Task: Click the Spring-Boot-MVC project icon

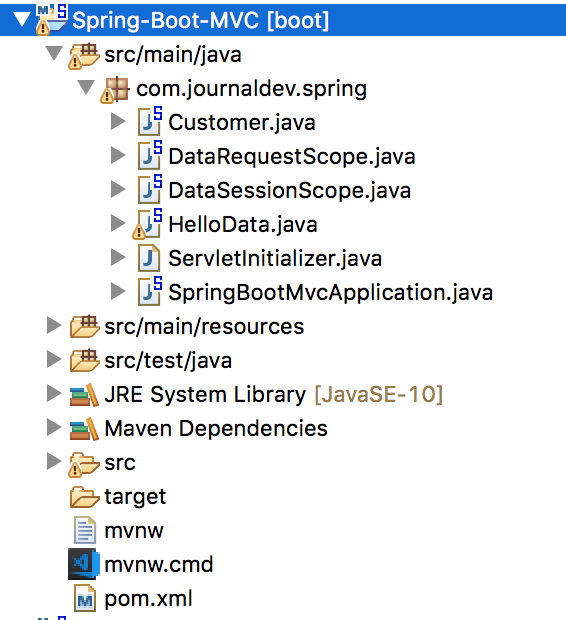Action: 51,20
